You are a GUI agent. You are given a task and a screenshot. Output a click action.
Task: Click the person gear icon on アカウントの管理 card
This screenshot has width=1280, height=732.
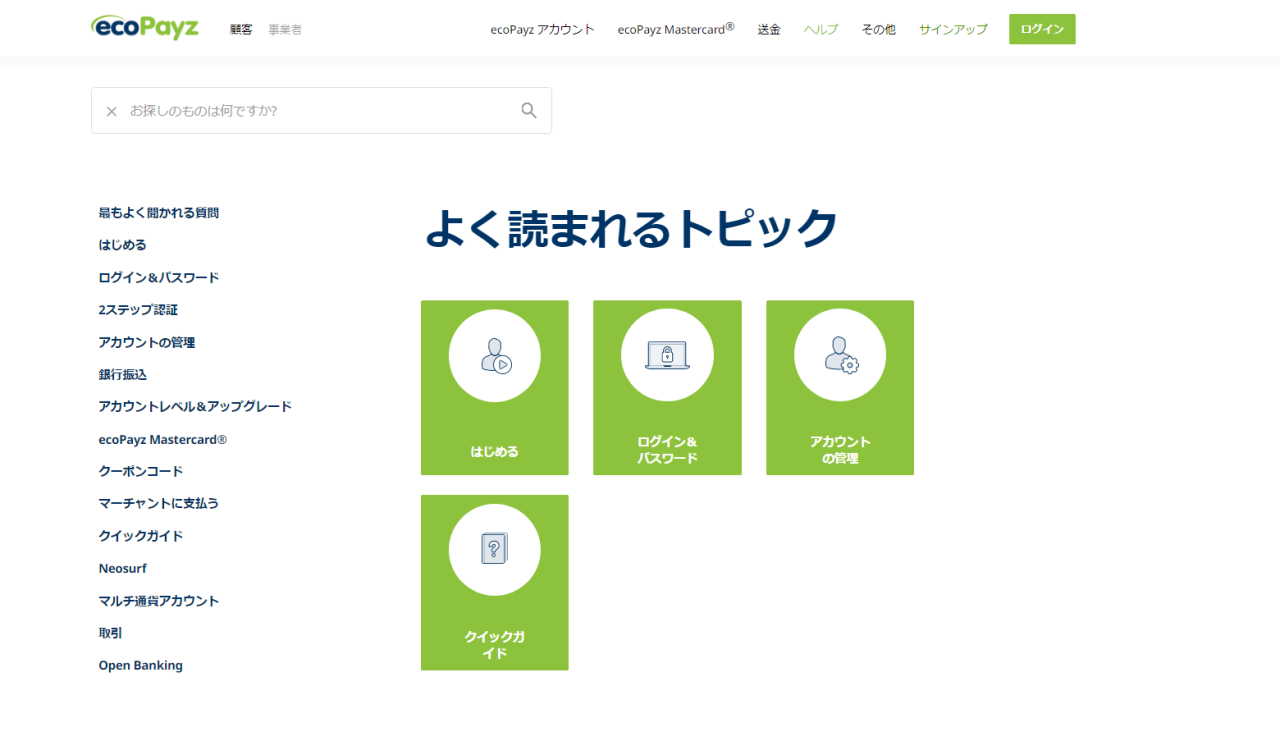(x=839, y=354)
